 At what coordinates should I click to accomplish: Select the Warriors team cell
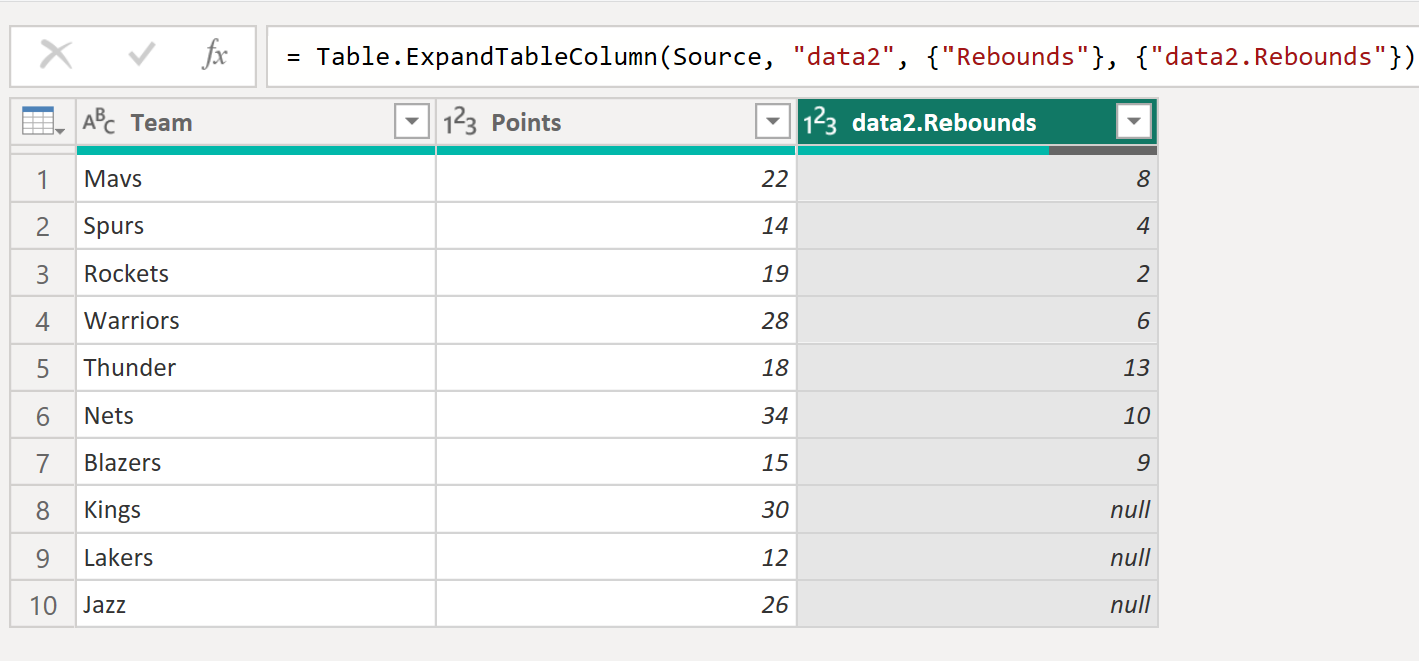point(255,321)
